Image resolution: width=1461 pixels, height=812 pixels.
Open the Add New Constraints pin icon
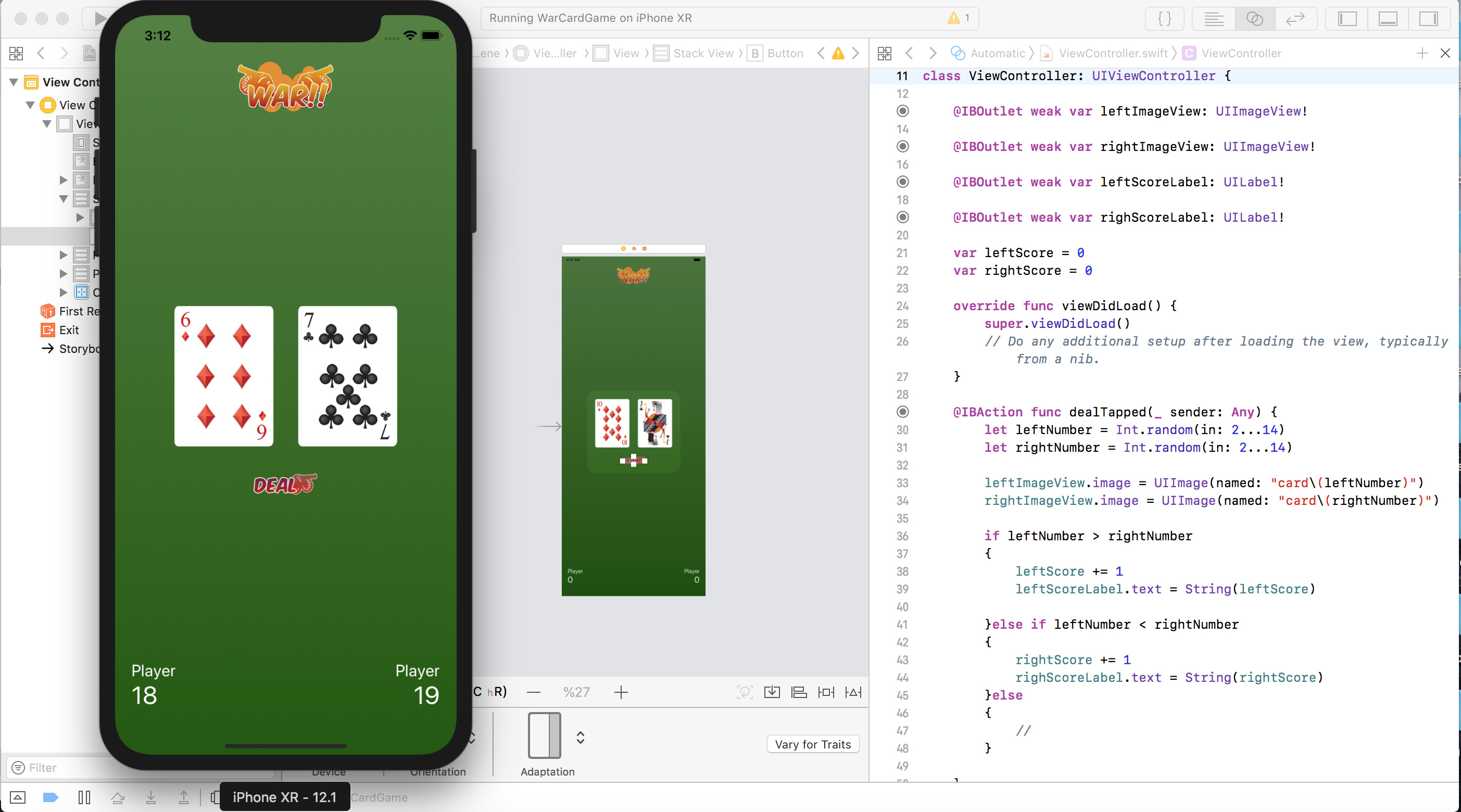[826, 692]
